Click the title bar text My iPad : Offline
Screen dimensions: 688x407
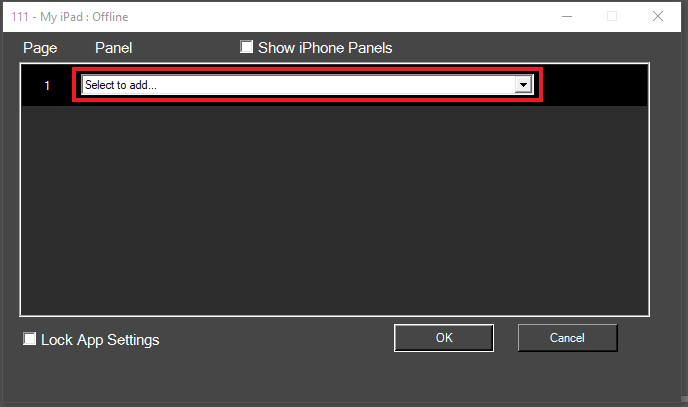pos(84,17)
